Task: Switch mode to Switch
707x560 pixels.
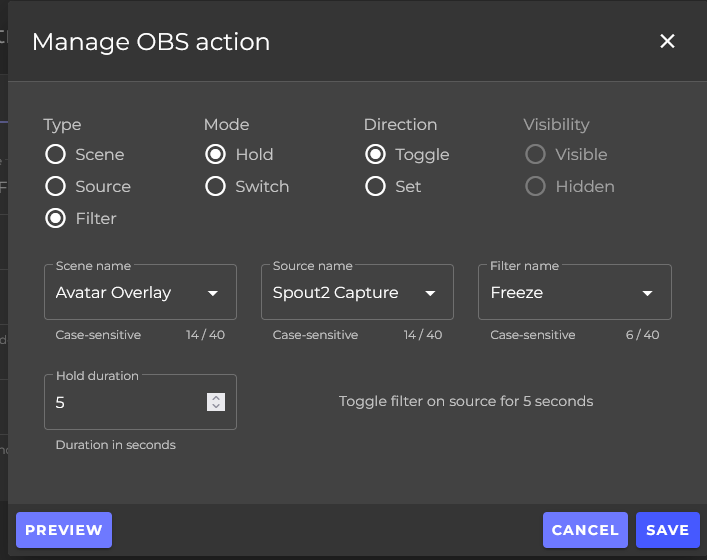Action: (x=215, y=187)
